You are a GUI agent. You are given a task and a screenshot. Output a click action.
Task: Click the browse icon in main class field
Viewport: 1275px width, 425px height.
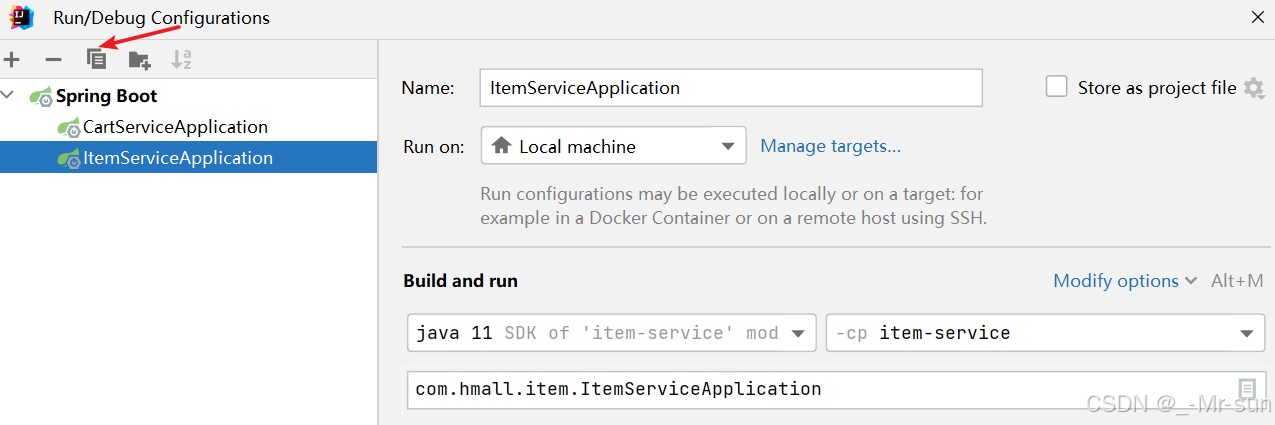pos(1247,389)
